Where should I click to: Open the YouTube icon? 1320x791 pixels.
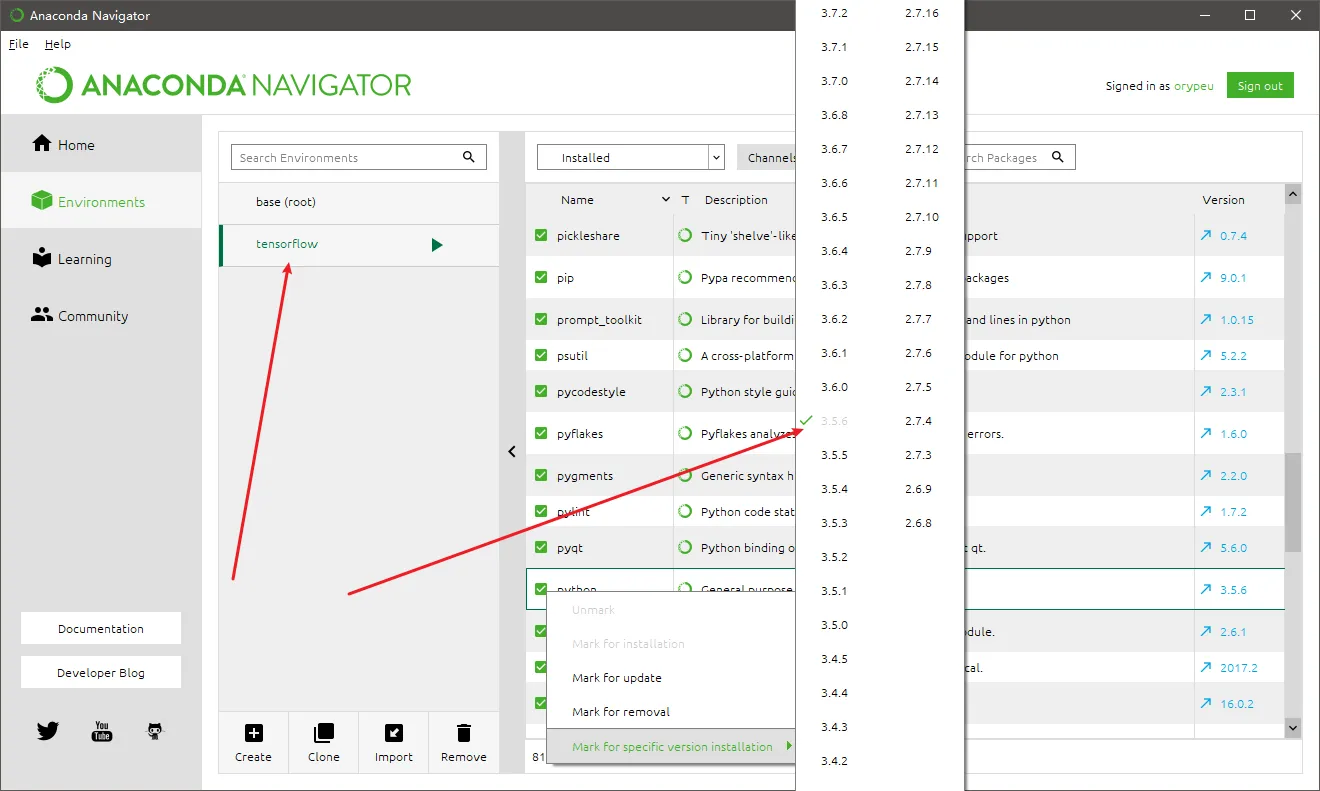102,731
